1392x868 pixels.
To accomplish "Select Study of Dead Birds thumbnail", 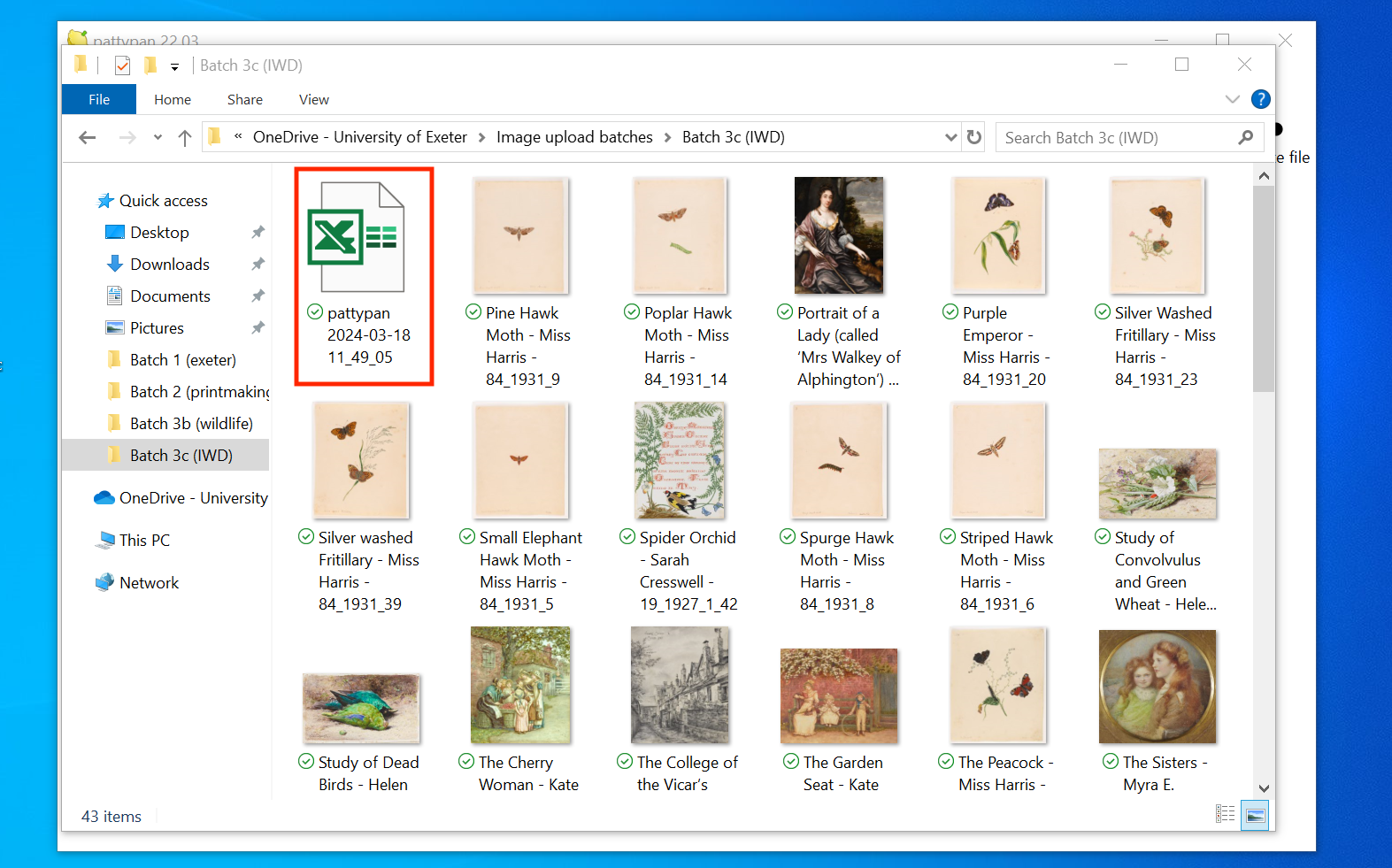I will (361, 708).
